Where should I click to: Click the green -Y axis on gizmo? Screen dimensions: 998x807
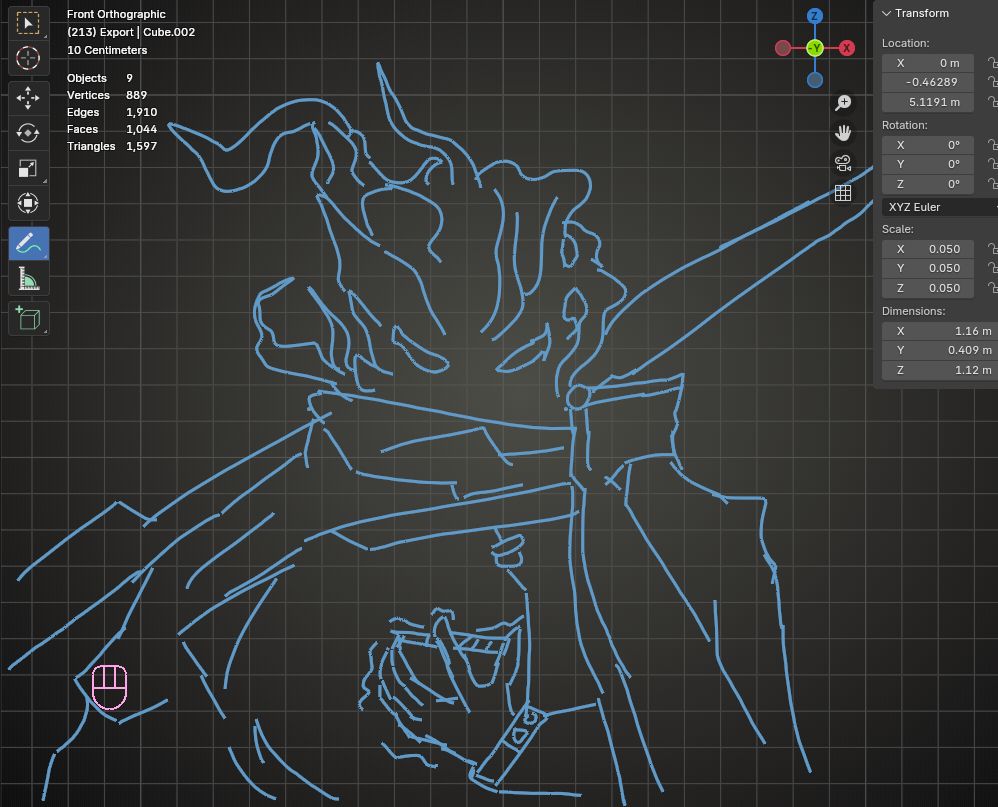(x=815, y=48)
